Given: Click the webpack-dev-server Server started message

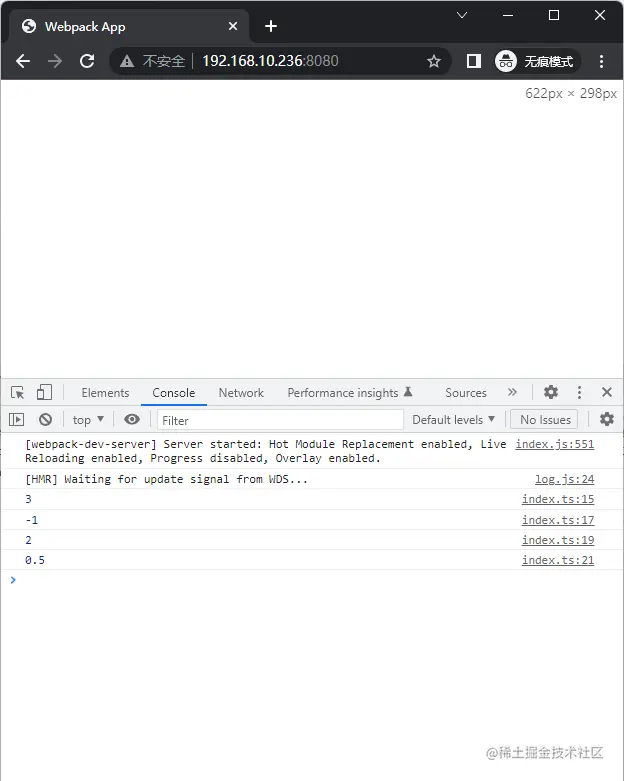Looking at the screenshot, I should [265, 451].
